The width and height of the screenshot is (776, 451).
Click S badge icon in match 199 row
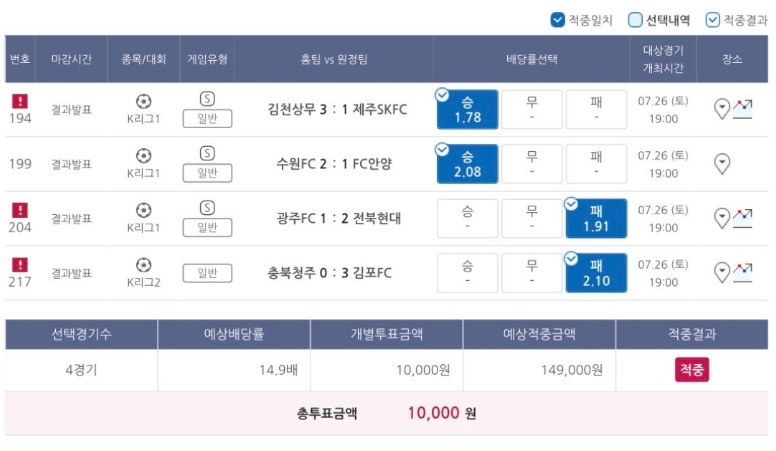click(x=207, y=153)
